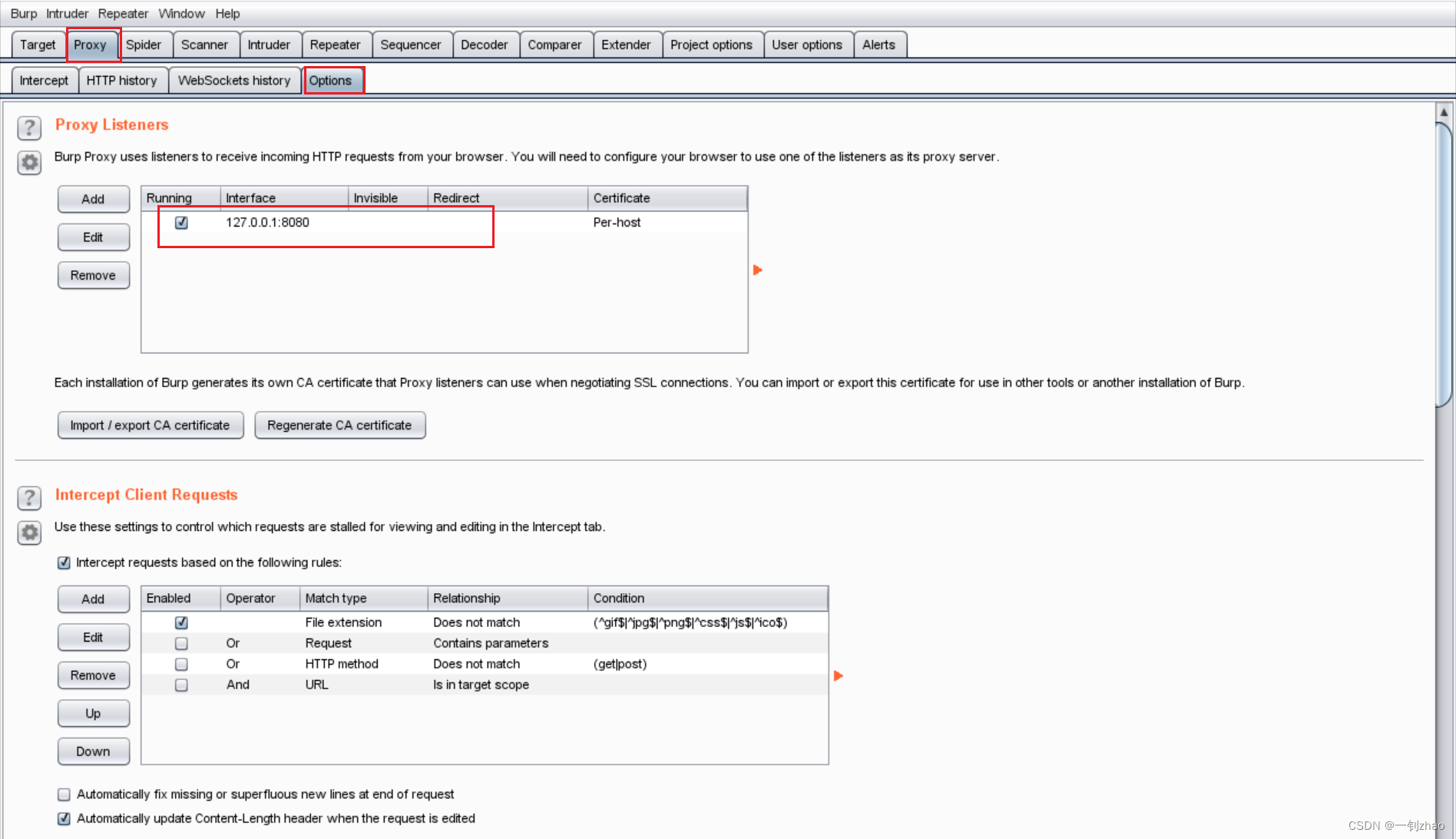Switch to the Decoder tab
Image resolution: width=1456 pixels, height=839 pixels.
pyautogui.click(x=485, y=45)
